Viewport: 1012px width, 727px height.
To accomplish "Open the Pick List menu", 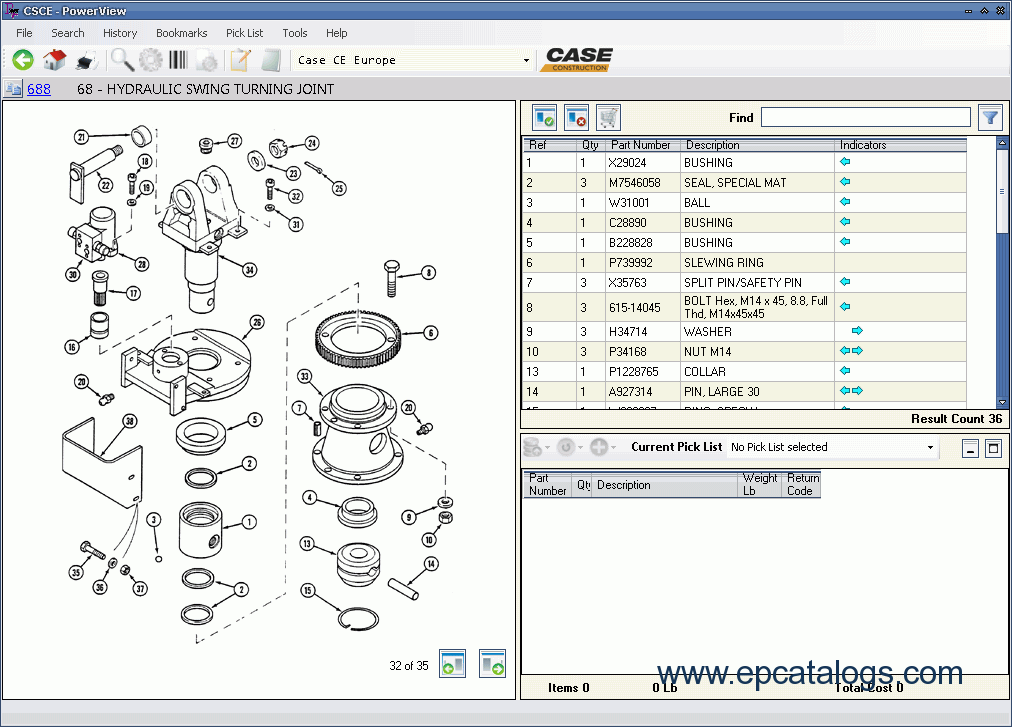I will [x=244, y=33].
